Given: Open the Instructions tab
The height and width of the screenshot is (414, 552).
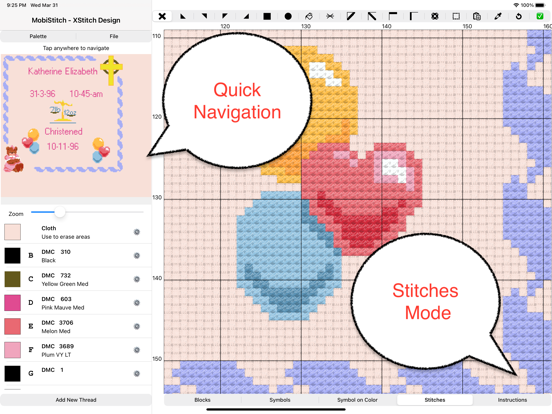Looking at the screenshot, I should [512, 400].
